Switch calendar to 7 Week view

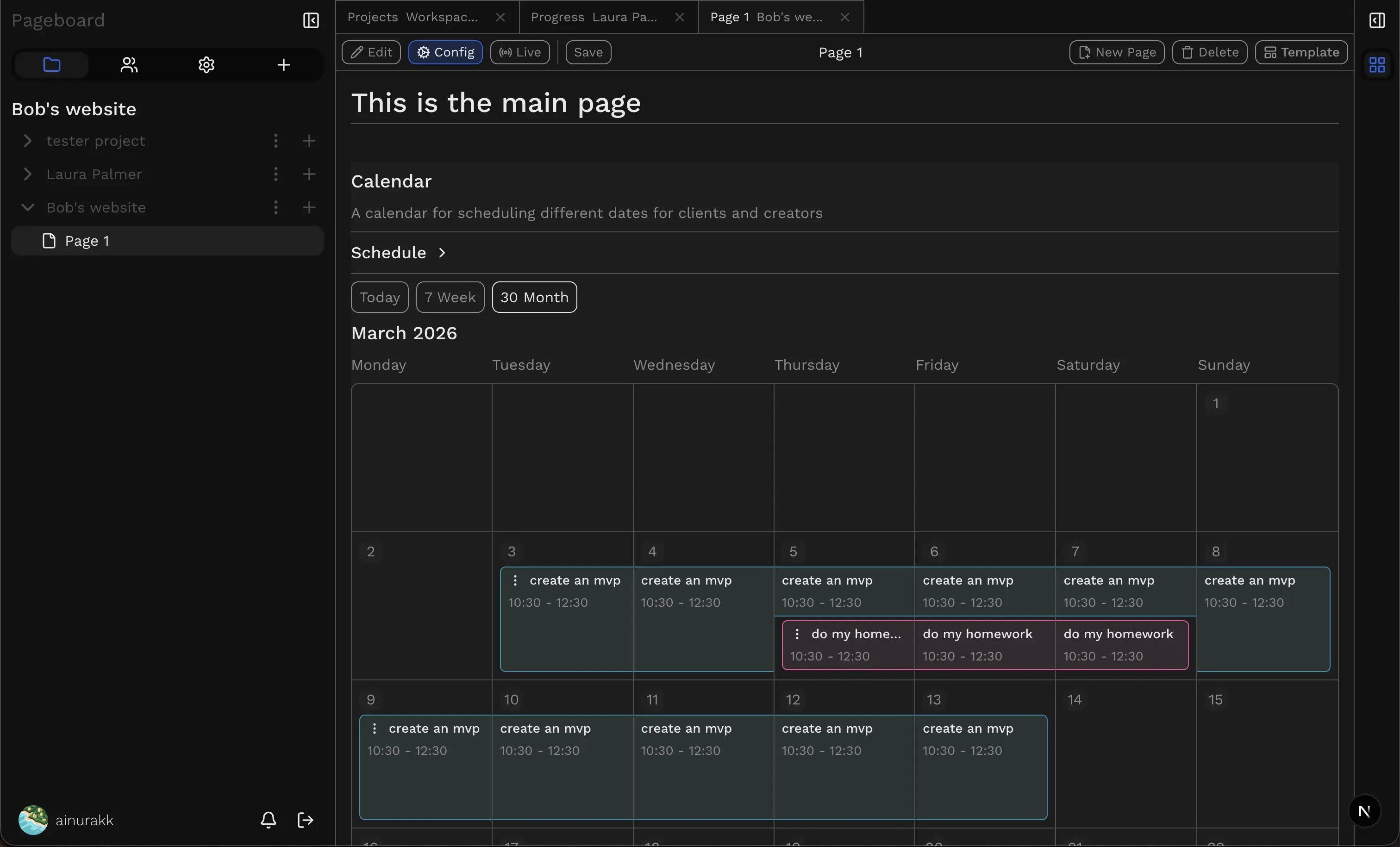[450, 297]
